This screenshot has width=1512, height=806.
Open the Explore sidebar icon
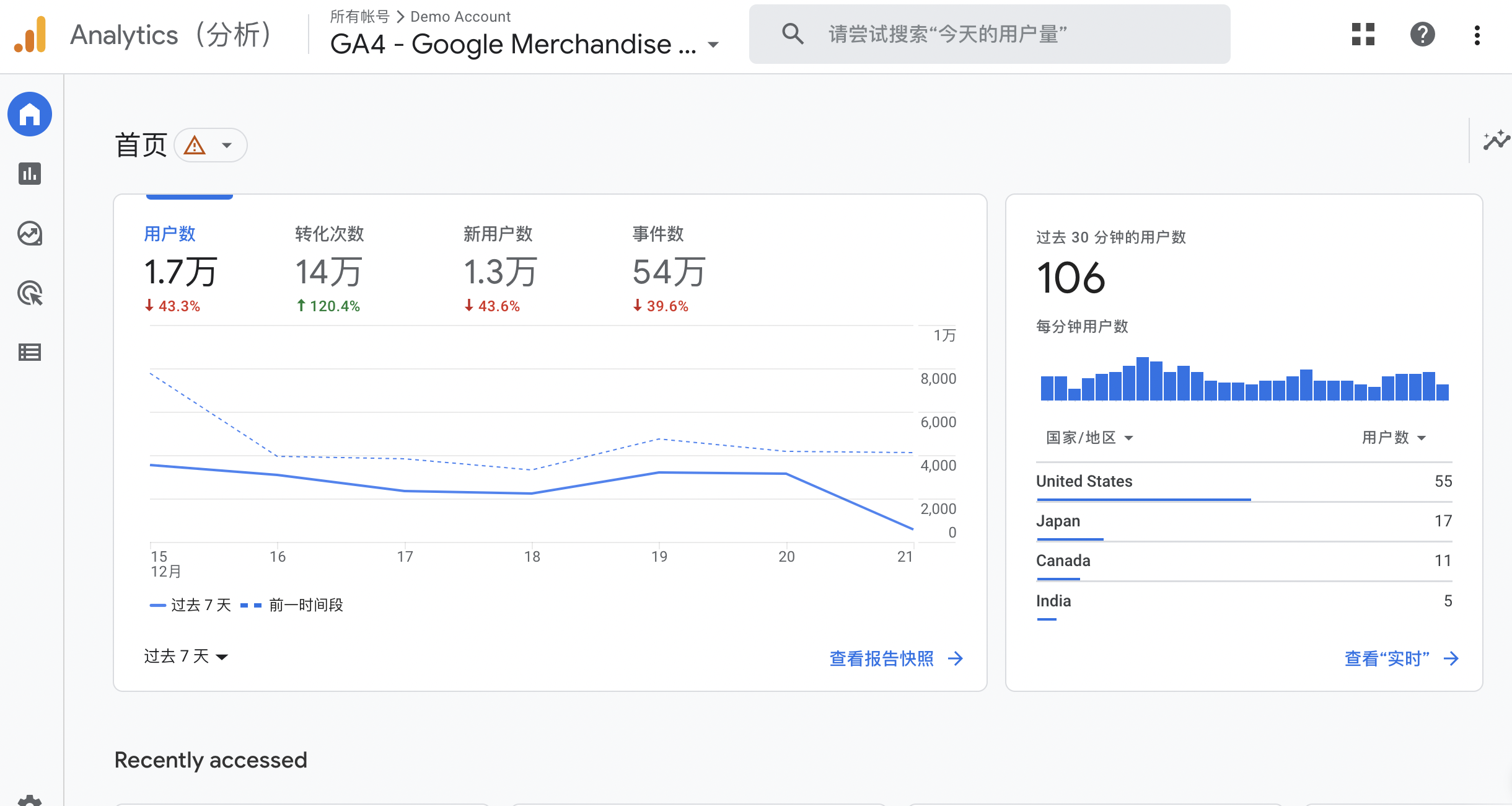(30, 234)
